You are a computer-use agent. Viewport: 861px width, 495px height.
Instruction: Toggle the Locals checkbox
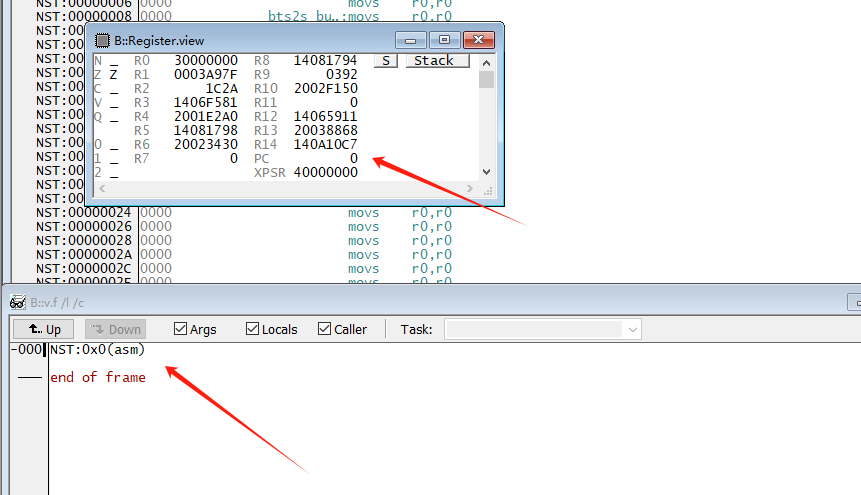(253, 329)
